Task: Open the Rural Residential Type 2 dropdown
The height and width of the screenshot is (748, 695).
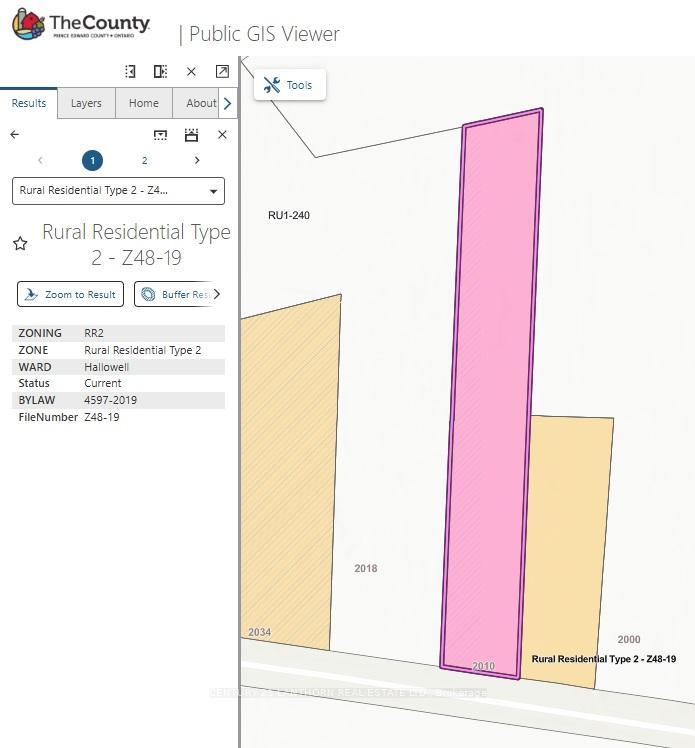Action: click(118, 191)
